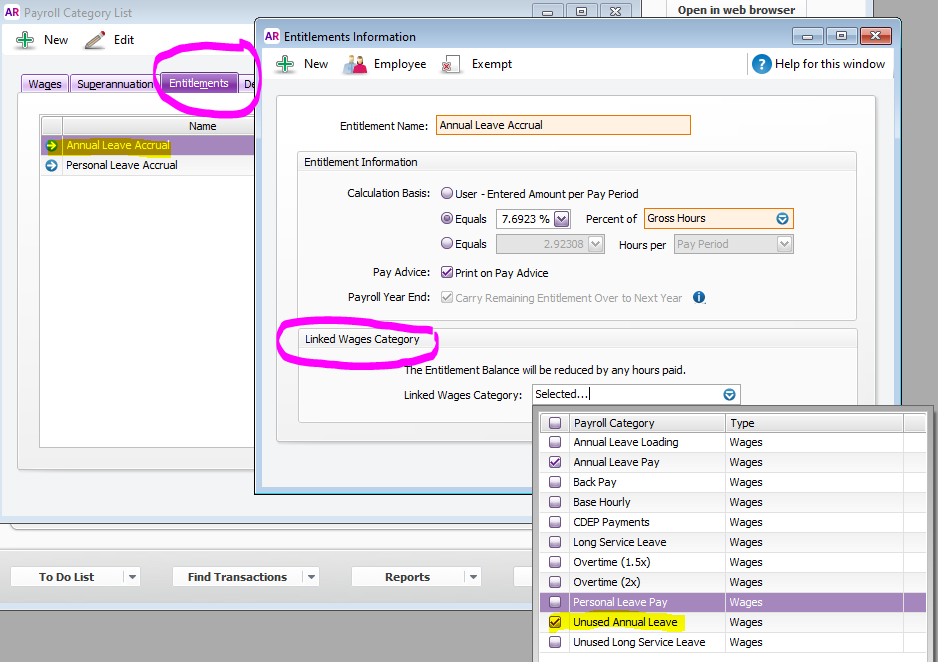
Task: Click the Find Transactions button
Action: (x=237, y=577)
